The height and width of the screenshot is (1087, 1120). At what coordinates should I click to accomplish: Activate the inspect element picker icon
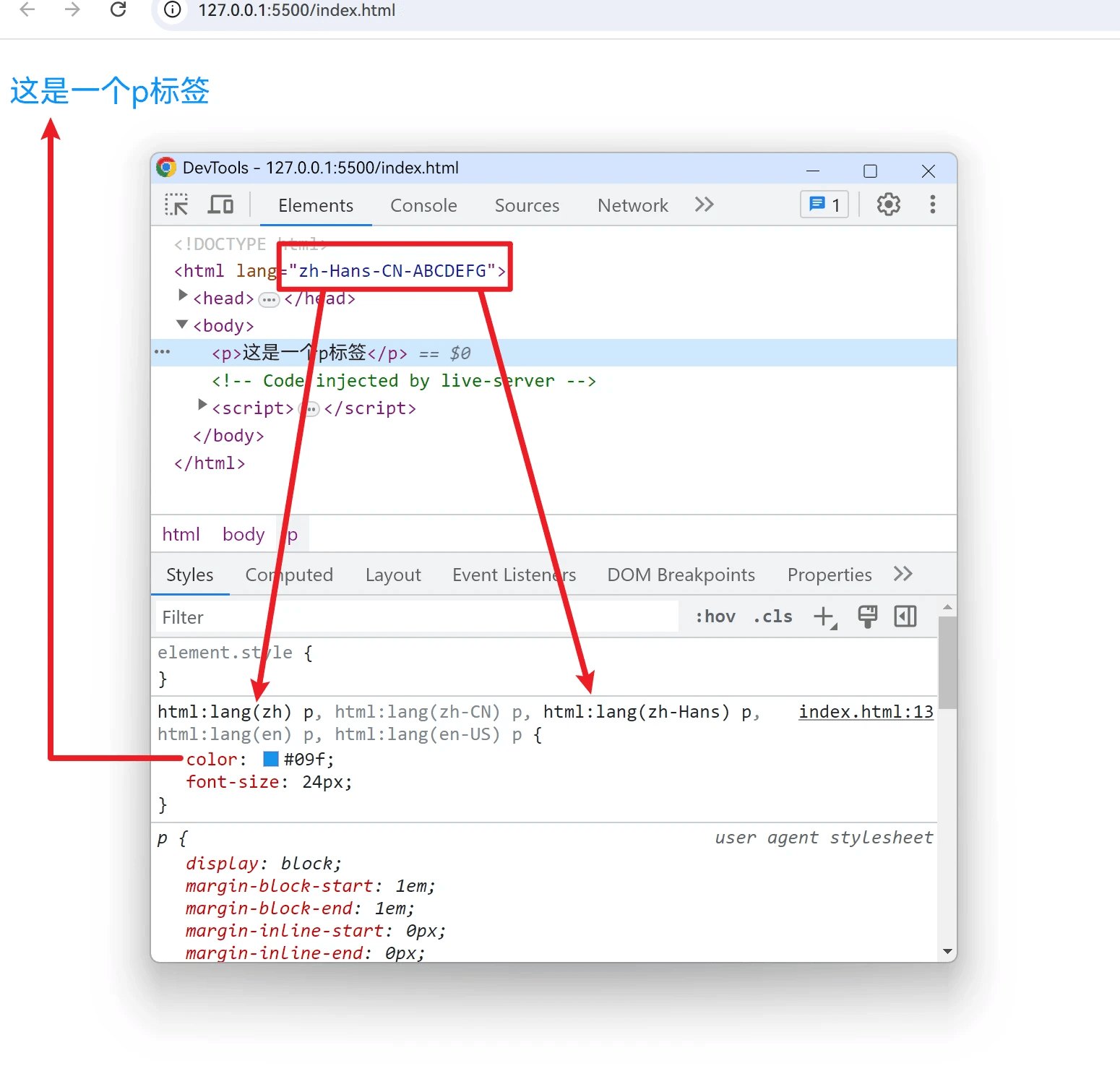tap(176, 205)
